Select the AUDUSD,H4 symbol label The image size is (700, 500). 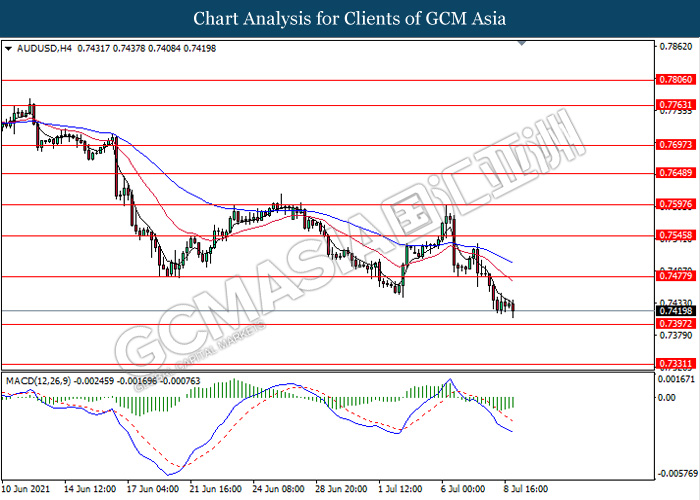(44, 49)
